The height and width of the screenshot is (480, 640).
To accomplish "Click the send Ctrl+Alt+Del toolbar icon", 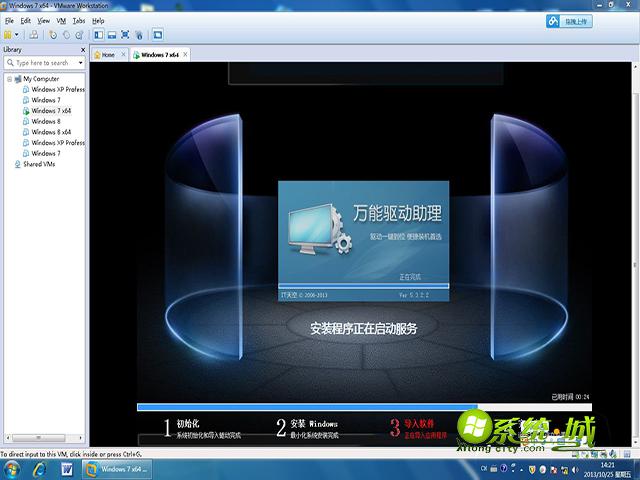I will [34, 35].
